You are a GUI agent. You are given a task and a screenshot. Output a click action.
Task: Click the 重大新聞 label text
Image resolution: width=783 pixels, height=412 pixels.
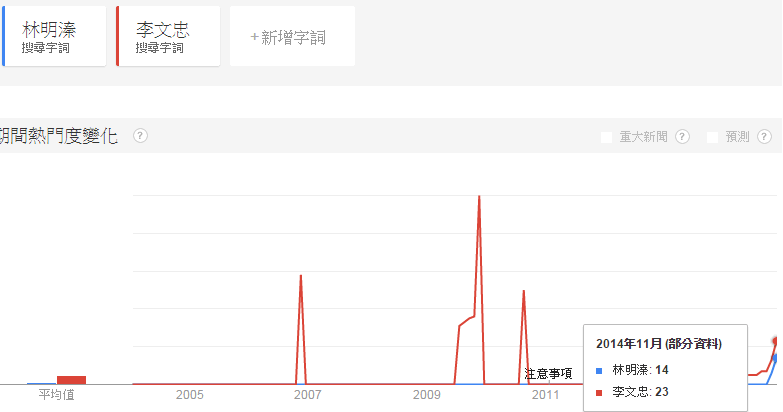pyautogui.click(x=644, y=136)
